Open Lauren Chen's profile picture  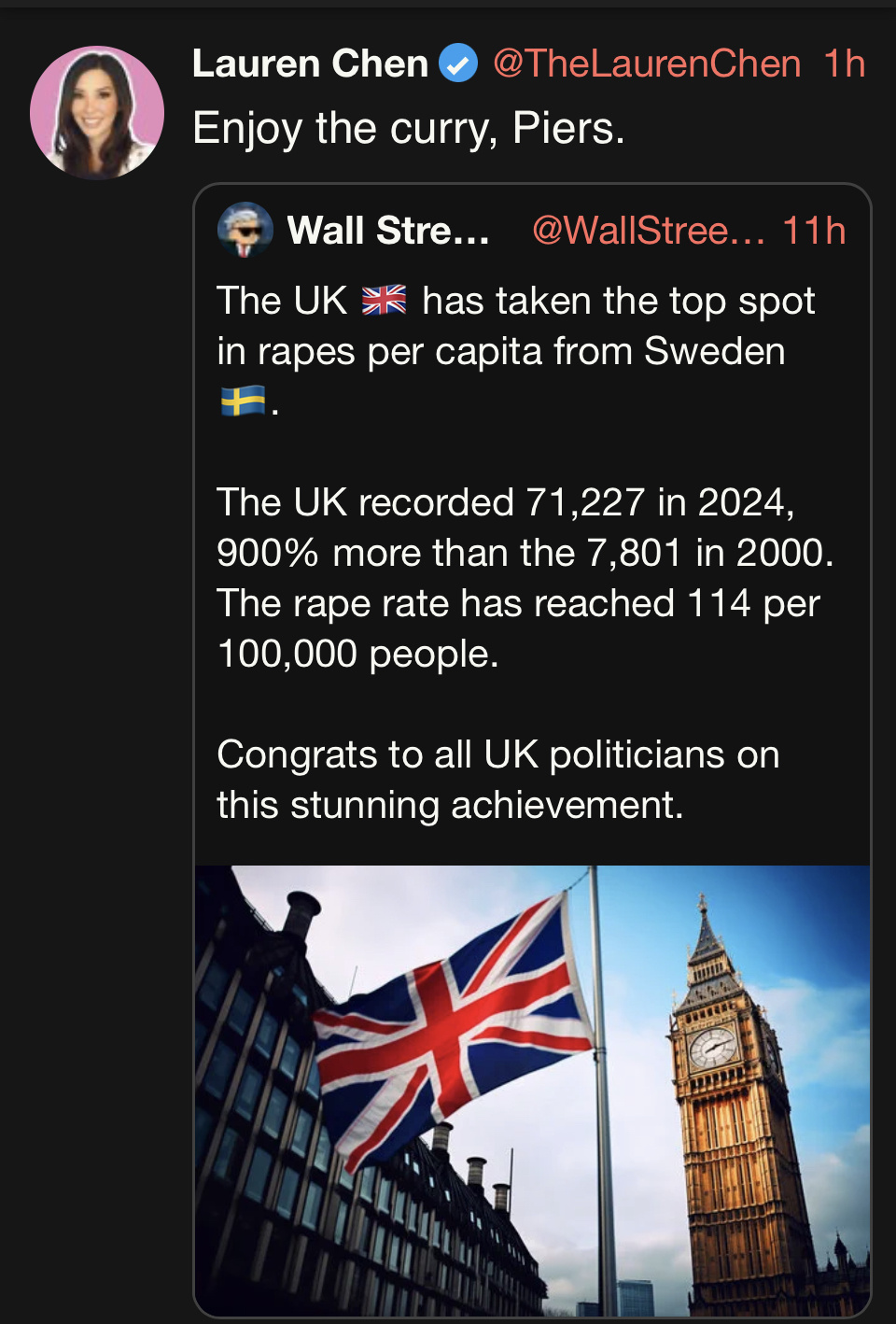pyautogui.click(x=97, y=112)
